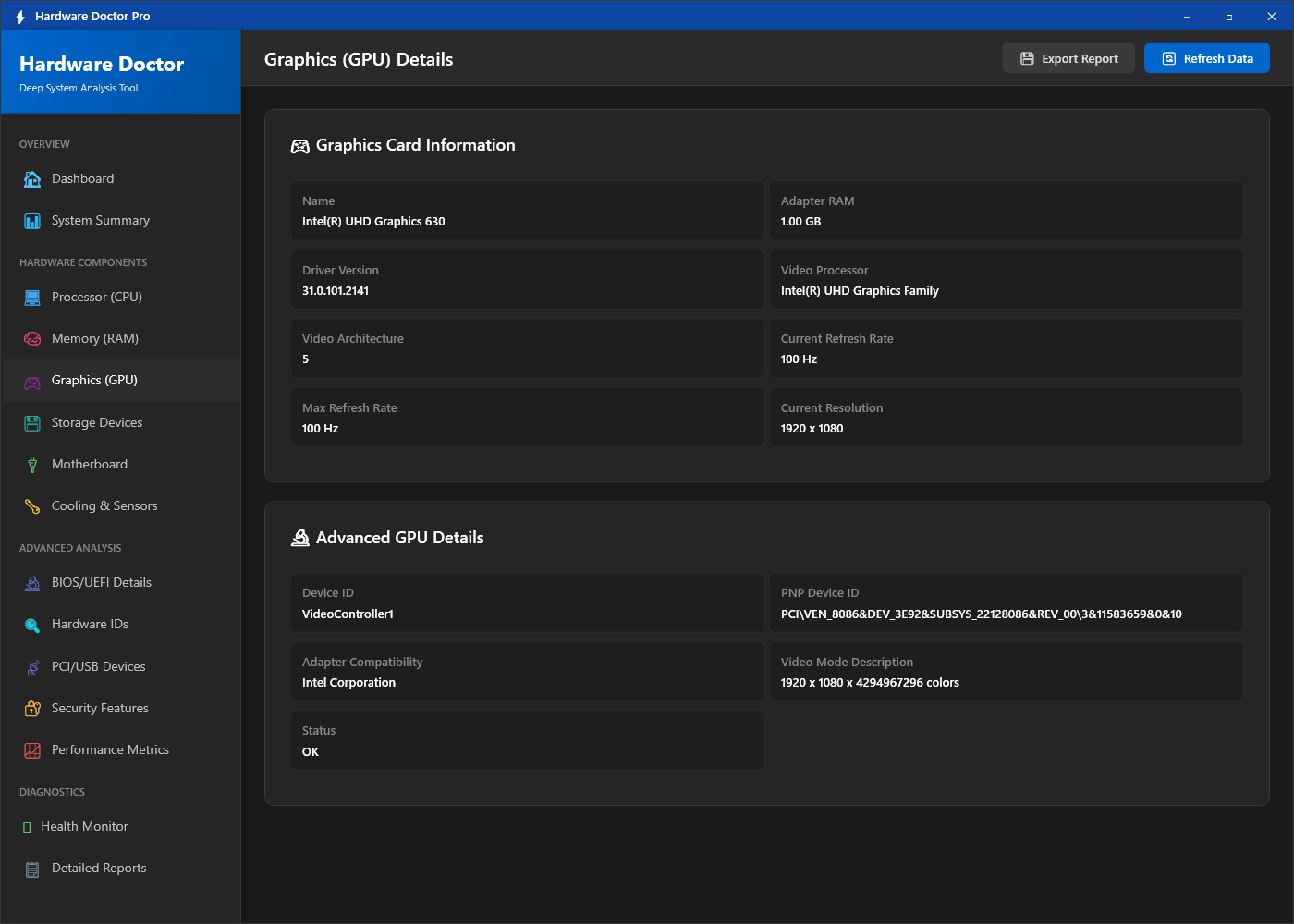1294x924 pixels.
Task: Navigate to Security Features
Action: (x=122, y=709)
